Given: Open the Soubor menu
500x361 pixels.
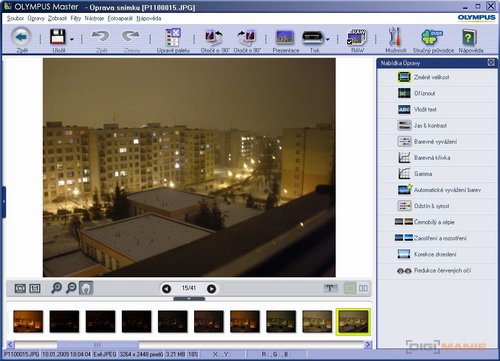Looking at the screenshot, I should [15, 18].
